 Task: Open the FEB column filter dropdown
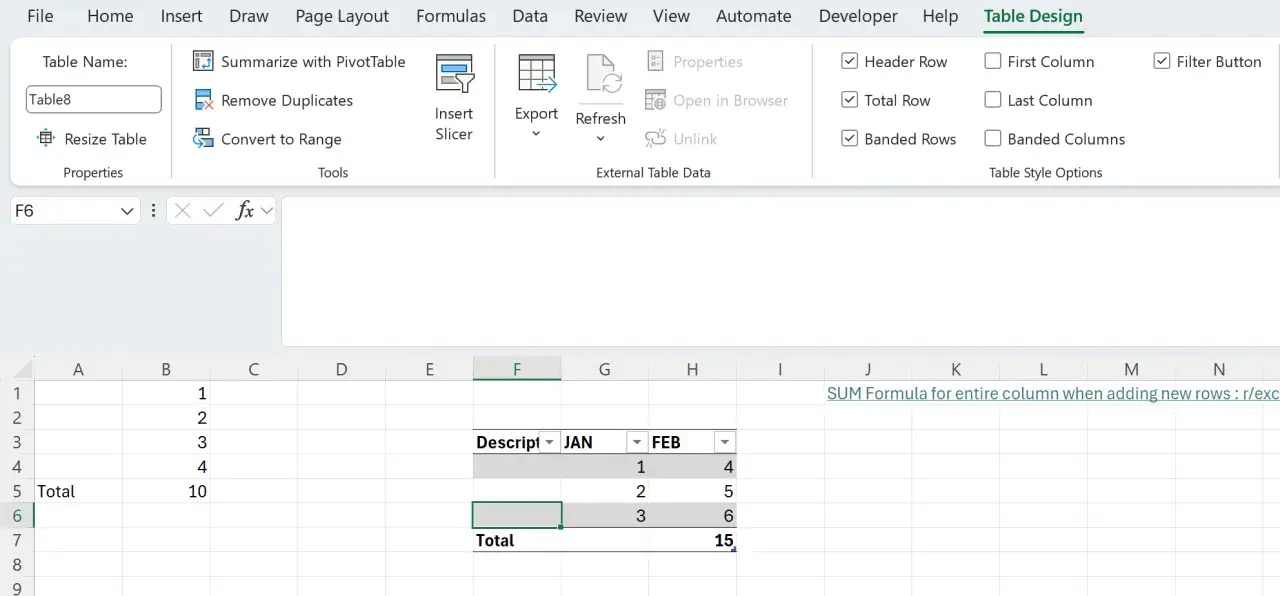tap(725, 442)
